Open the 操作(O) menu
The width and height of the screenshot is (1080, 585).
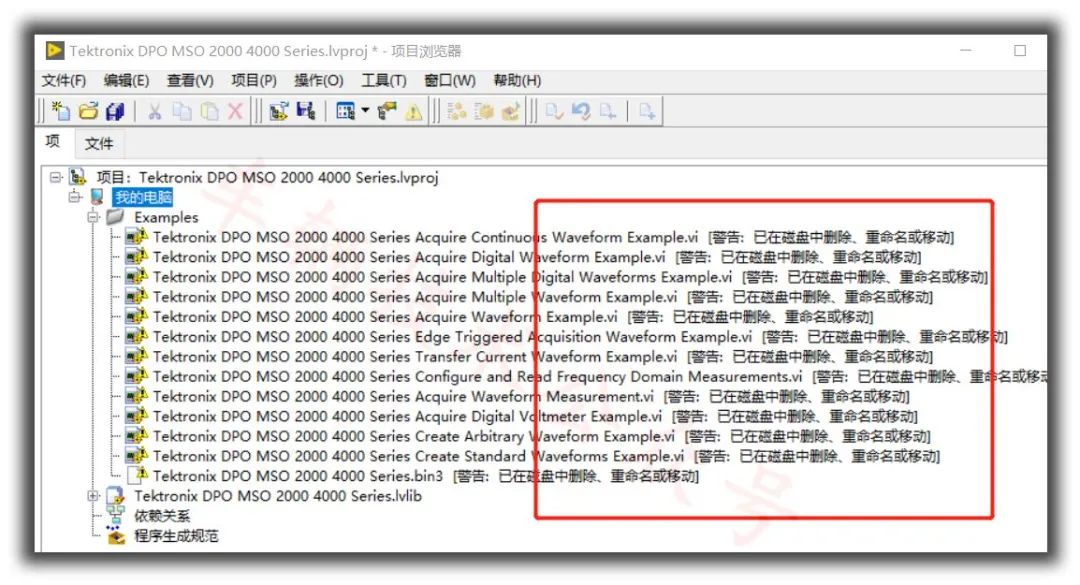[319, 81]
